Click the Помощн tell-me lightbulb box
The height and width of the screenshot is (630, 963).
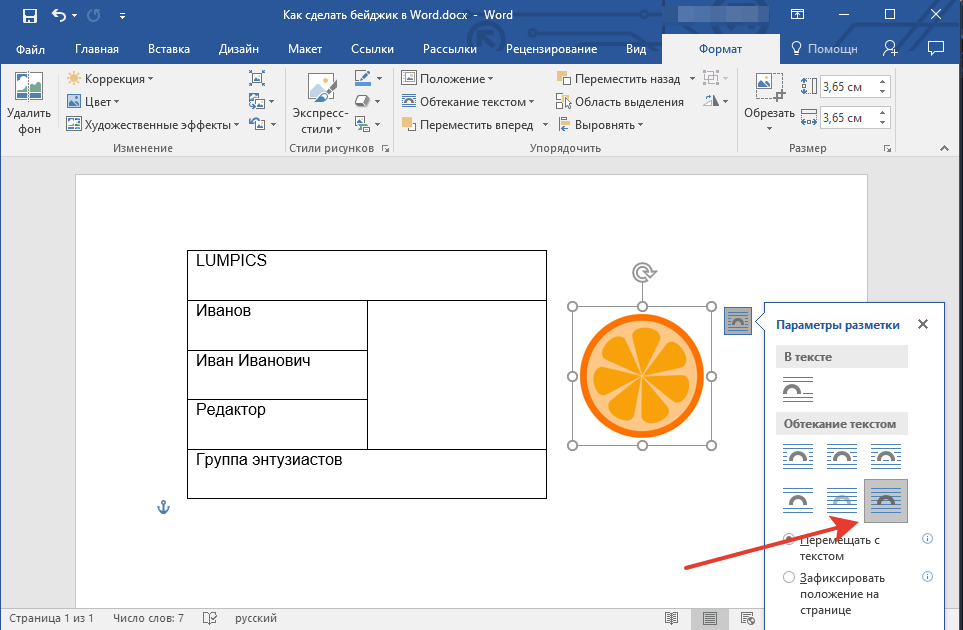824,49
